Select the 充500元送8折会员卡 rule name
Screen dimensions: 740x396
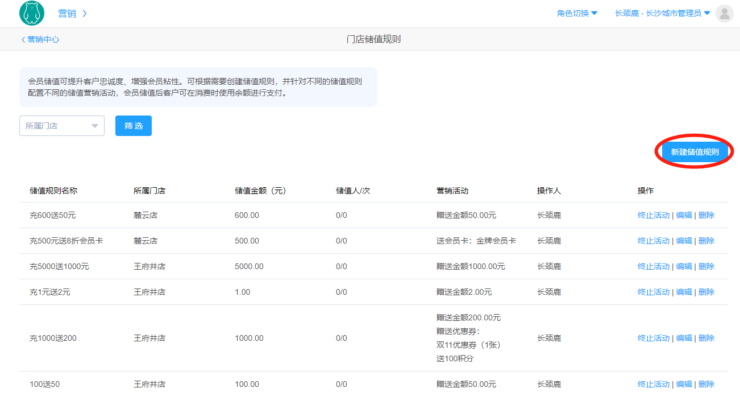(x=66, y=241)
